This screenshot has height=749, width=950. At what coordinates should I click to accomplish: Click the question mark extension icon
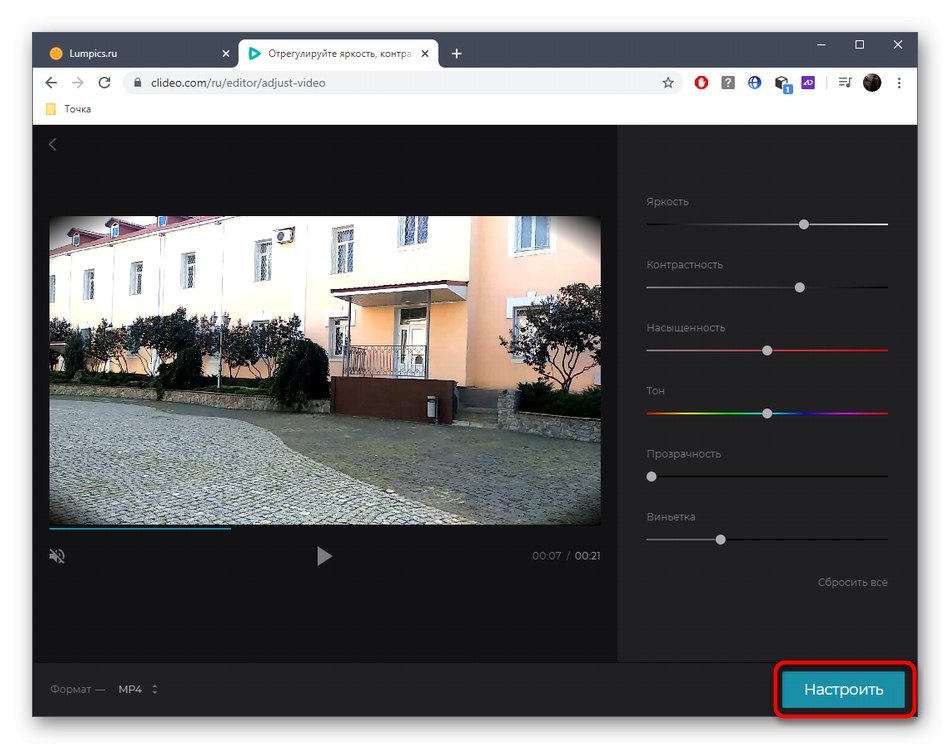click(x=728, y=82)
